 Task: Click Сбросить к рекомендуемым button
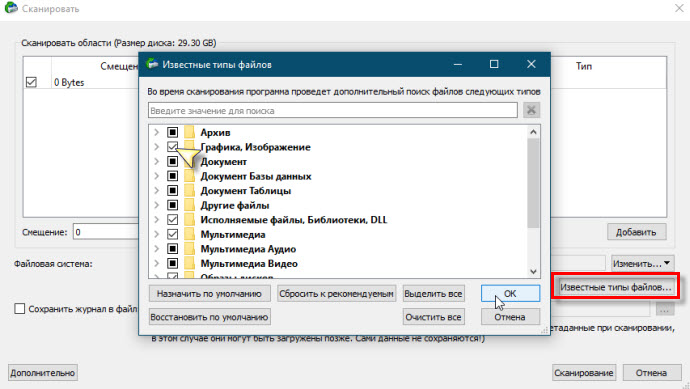336,294
